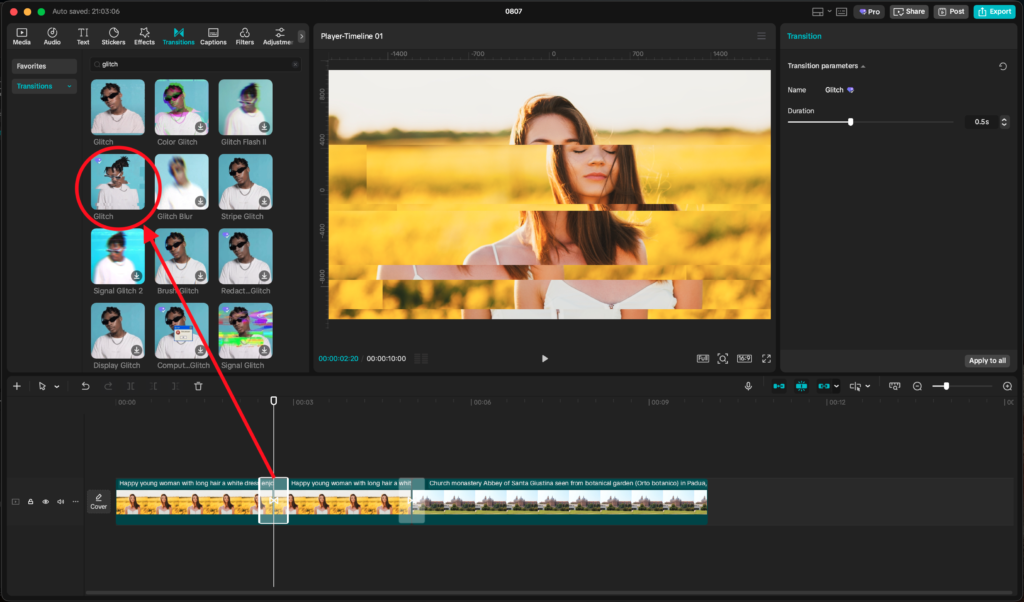Open the Player menu icon

(761, 36)
